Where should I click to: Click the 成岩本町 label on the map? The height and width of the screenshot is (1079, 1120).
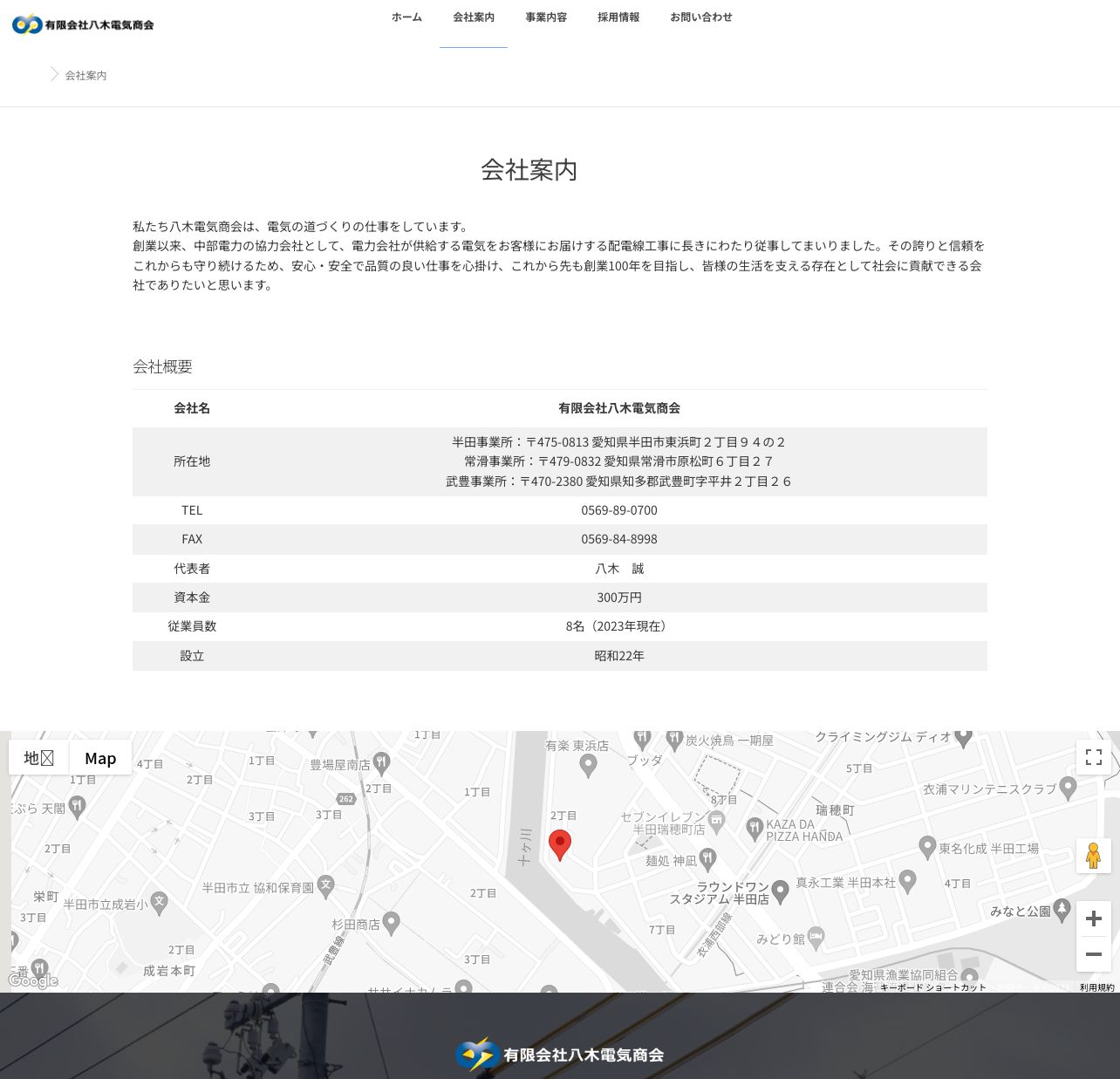(x=169, y=971)
